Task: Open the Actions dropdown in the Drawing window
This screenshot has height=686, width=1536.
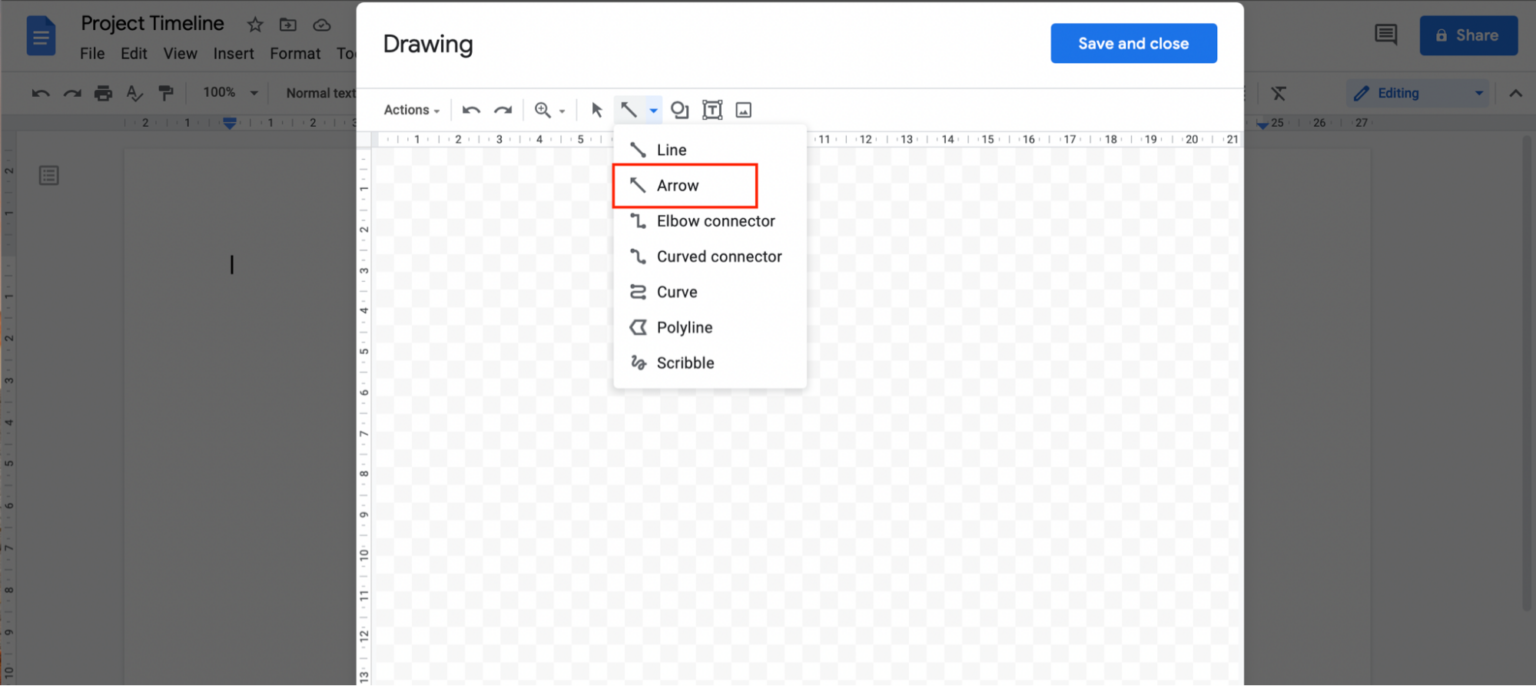Action: point(410,109)
